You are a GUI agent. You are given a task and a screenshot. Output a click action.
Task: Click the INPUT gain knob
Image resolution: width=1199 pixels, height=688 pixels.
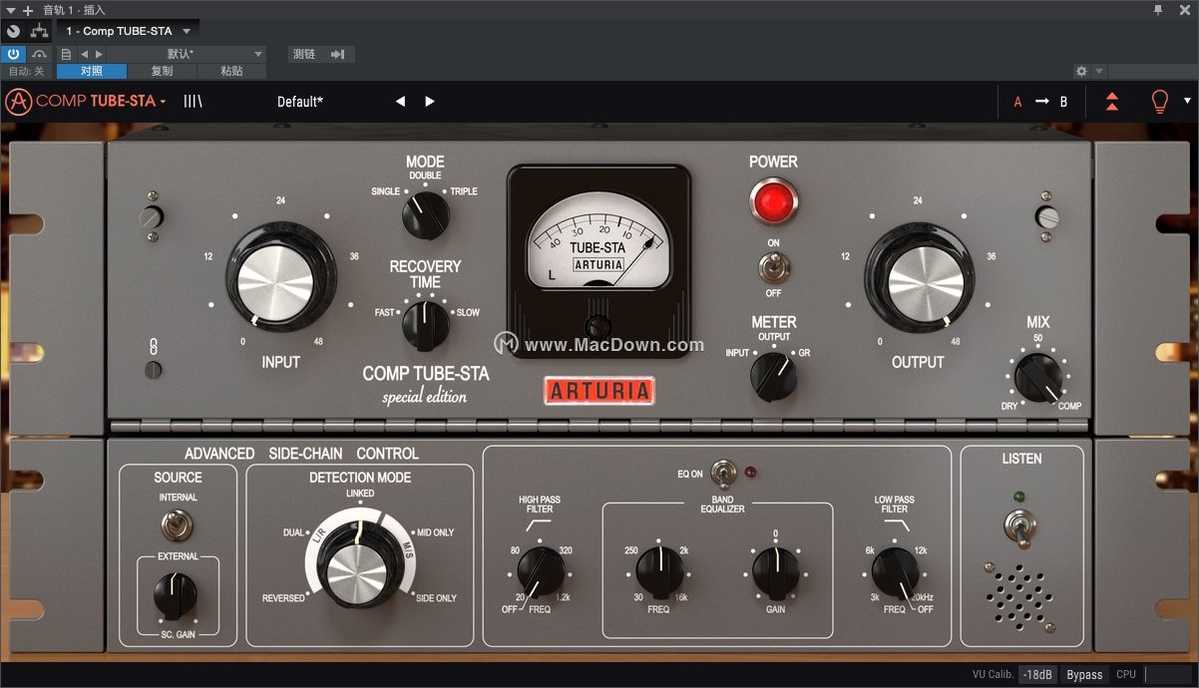tap(280, 277)
